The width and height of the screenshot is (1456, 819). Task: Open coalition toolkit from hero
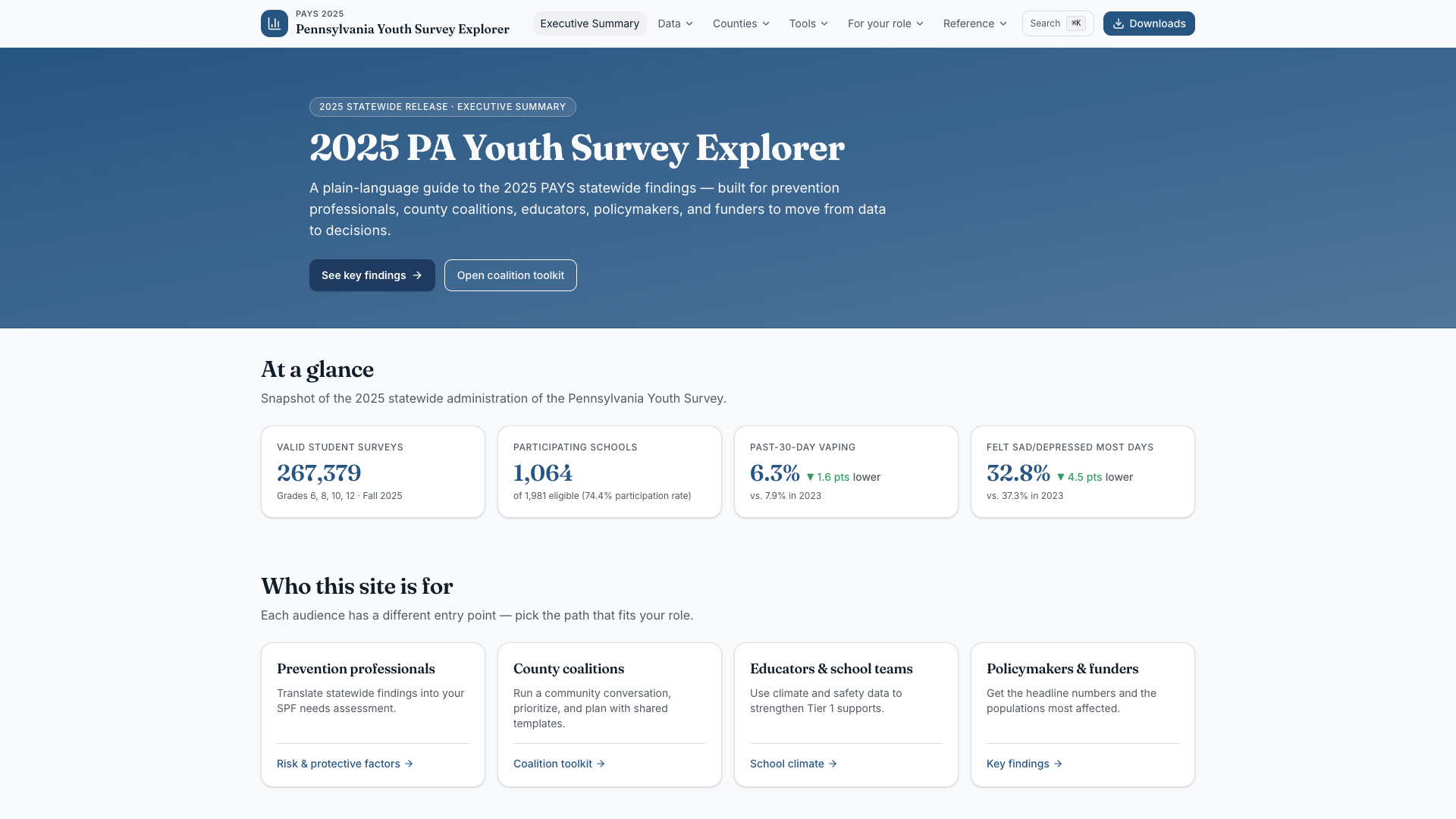coord(510,275)
